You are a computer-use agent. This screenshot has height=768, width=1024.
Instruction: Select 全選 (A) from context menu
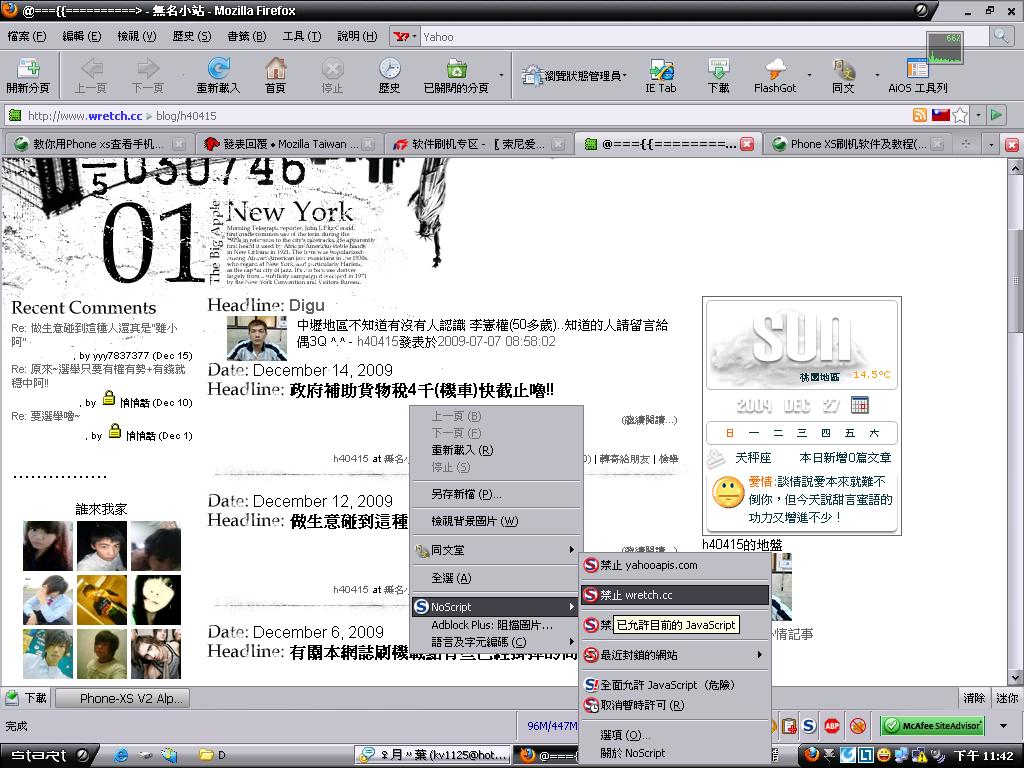tap(450, 578)
